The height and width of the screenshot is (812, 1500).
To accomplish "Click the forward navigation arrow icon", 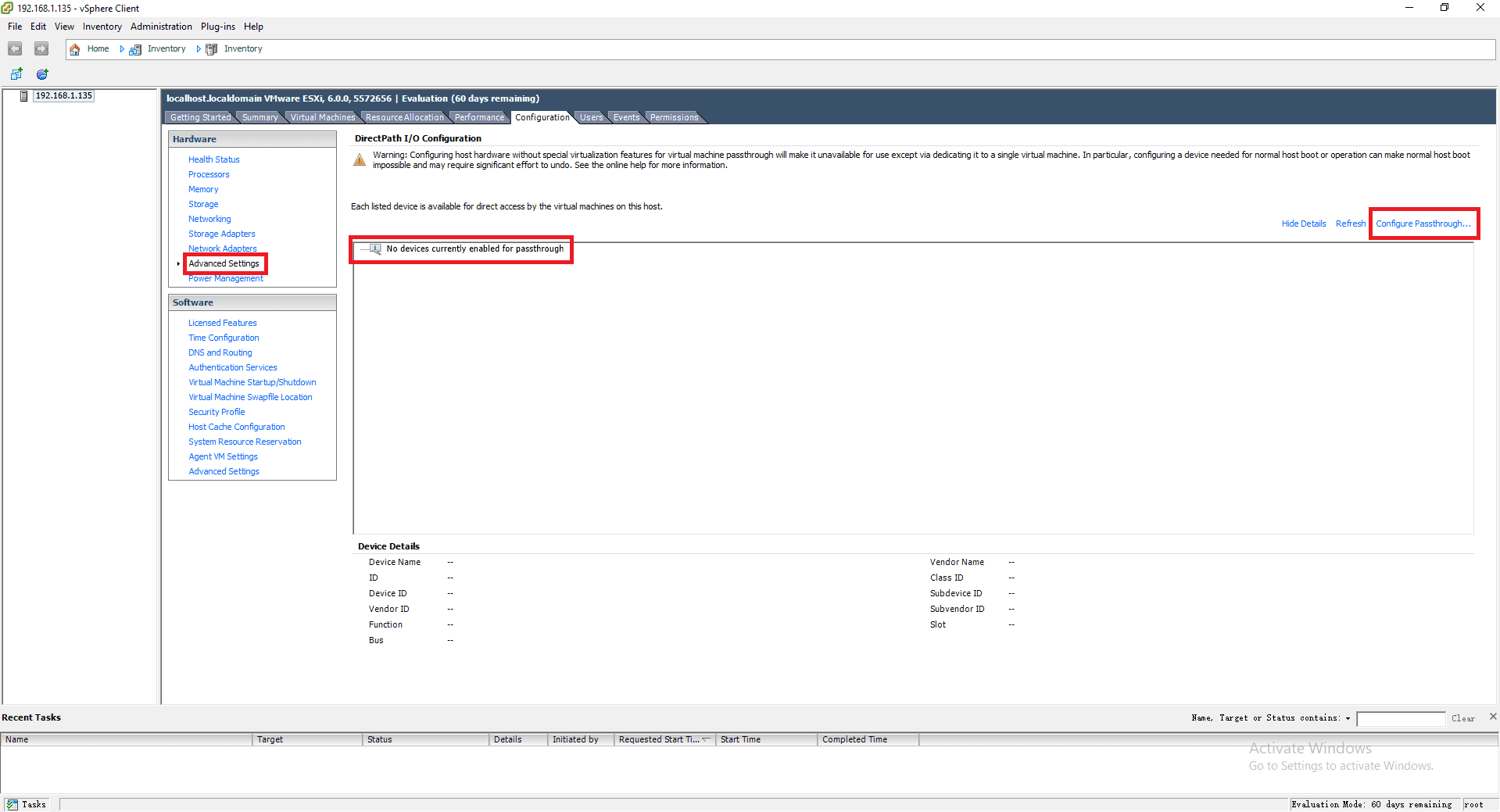I will (41, 48).
